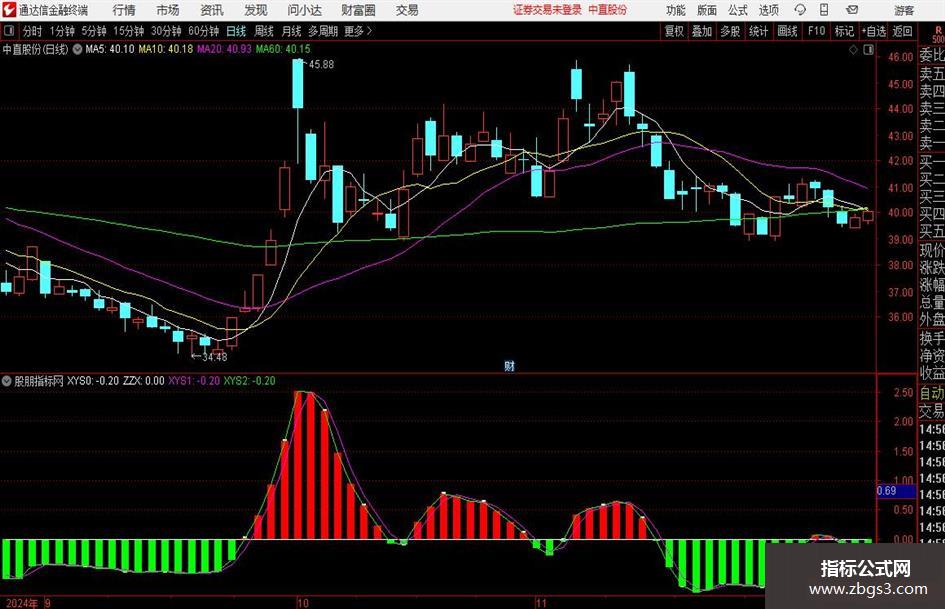Open the customer service headset icon
This screenshot has width=945, height=609.
point(800,10)
